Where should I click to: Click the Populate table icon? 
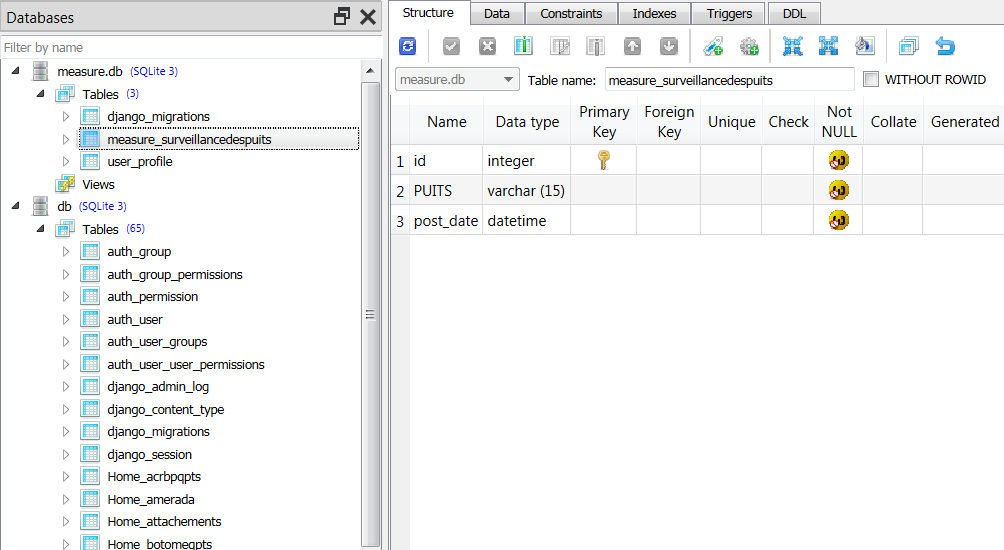(x=864, y=46)
